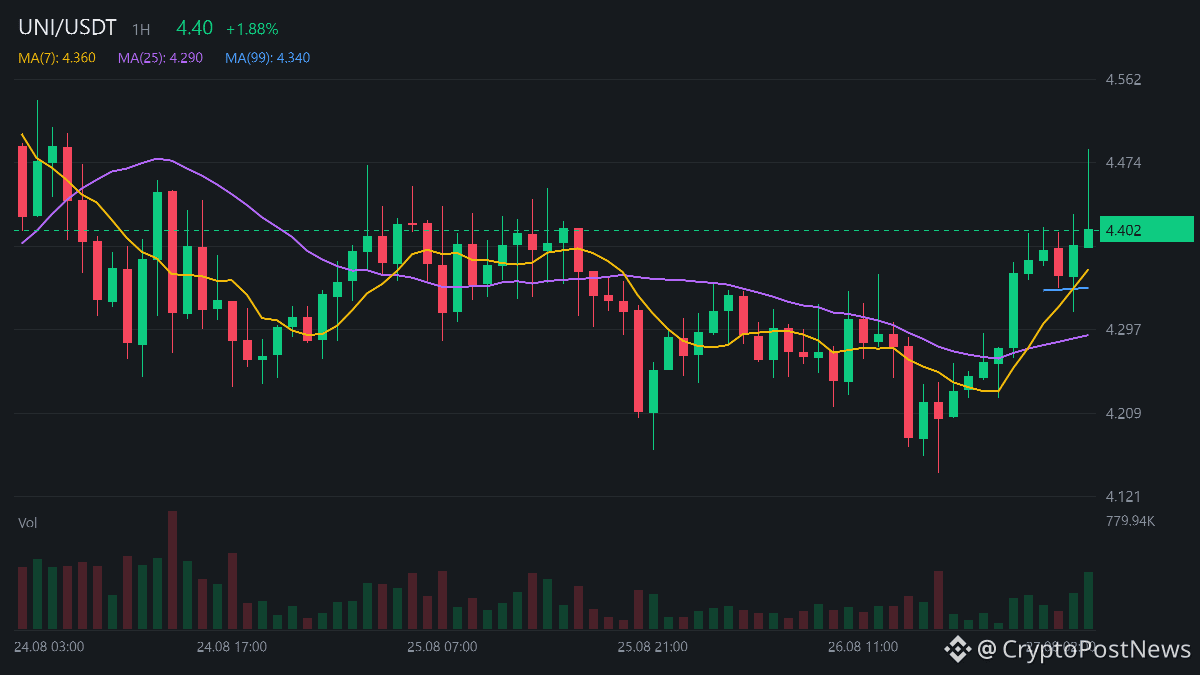1200x675 pixels.
Task: Select the MA(25) indicator label
Action: [160, 58]
